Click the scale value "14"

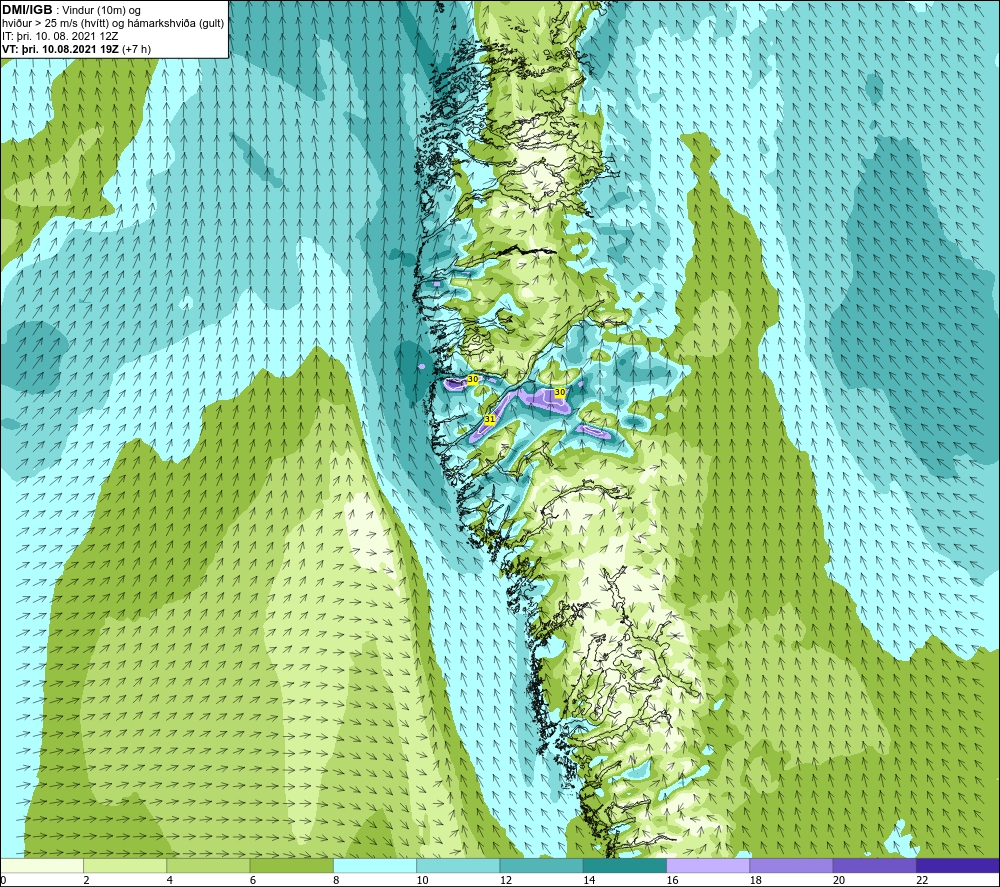click(589, 880)
